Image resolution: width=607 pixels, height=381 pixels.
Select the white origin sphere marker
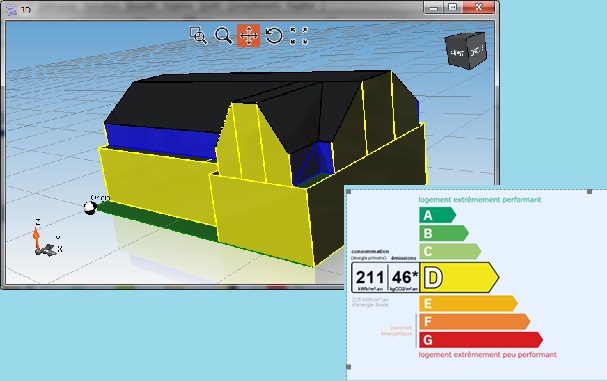pyautogui.click(x=90, y=208)
